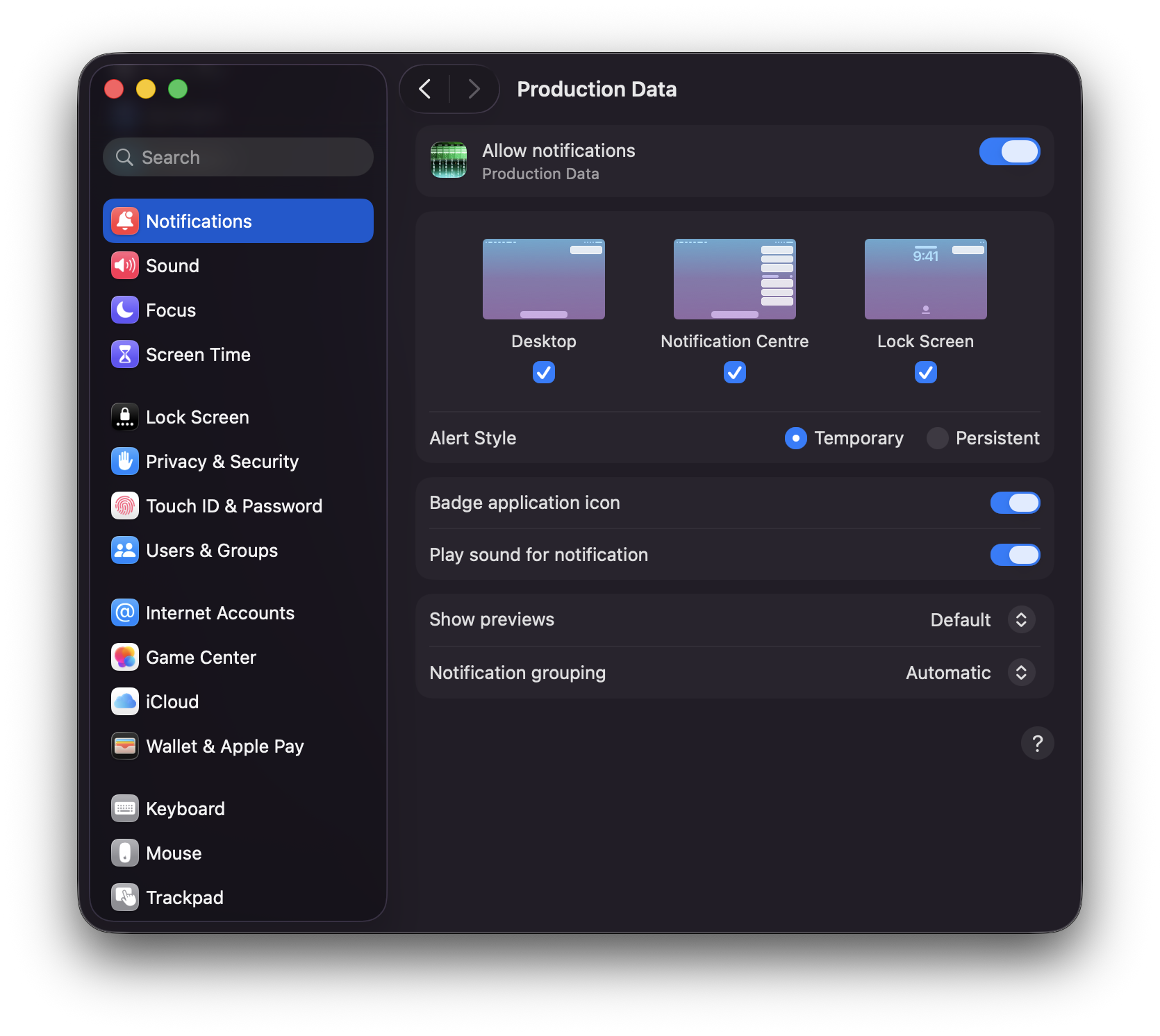Click the Keyboard icon in sidebar
The width and height of the screenshot is (1160, 1036).
click(x=125, y=808)
